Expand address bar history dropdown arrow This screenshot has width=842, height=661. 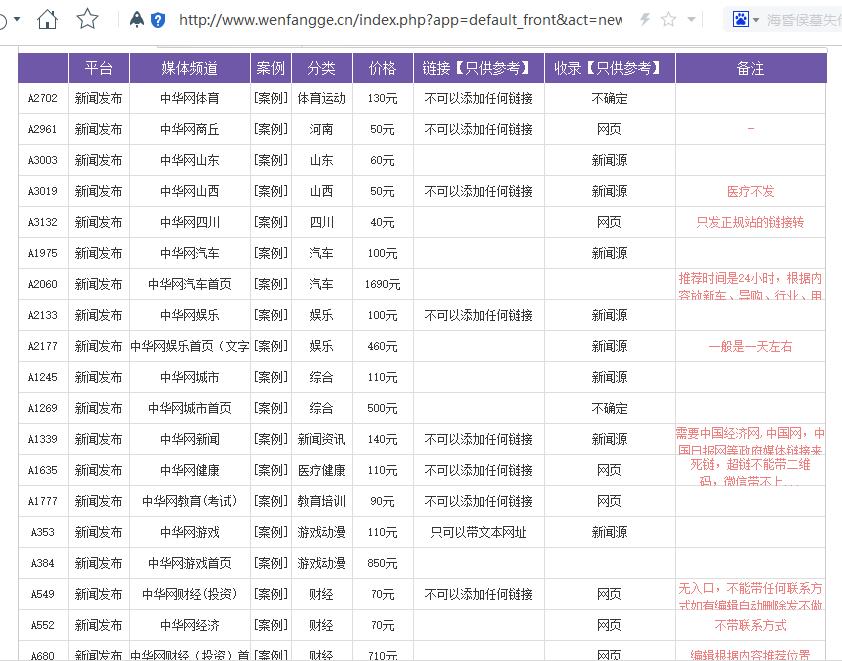click(692, 20)
